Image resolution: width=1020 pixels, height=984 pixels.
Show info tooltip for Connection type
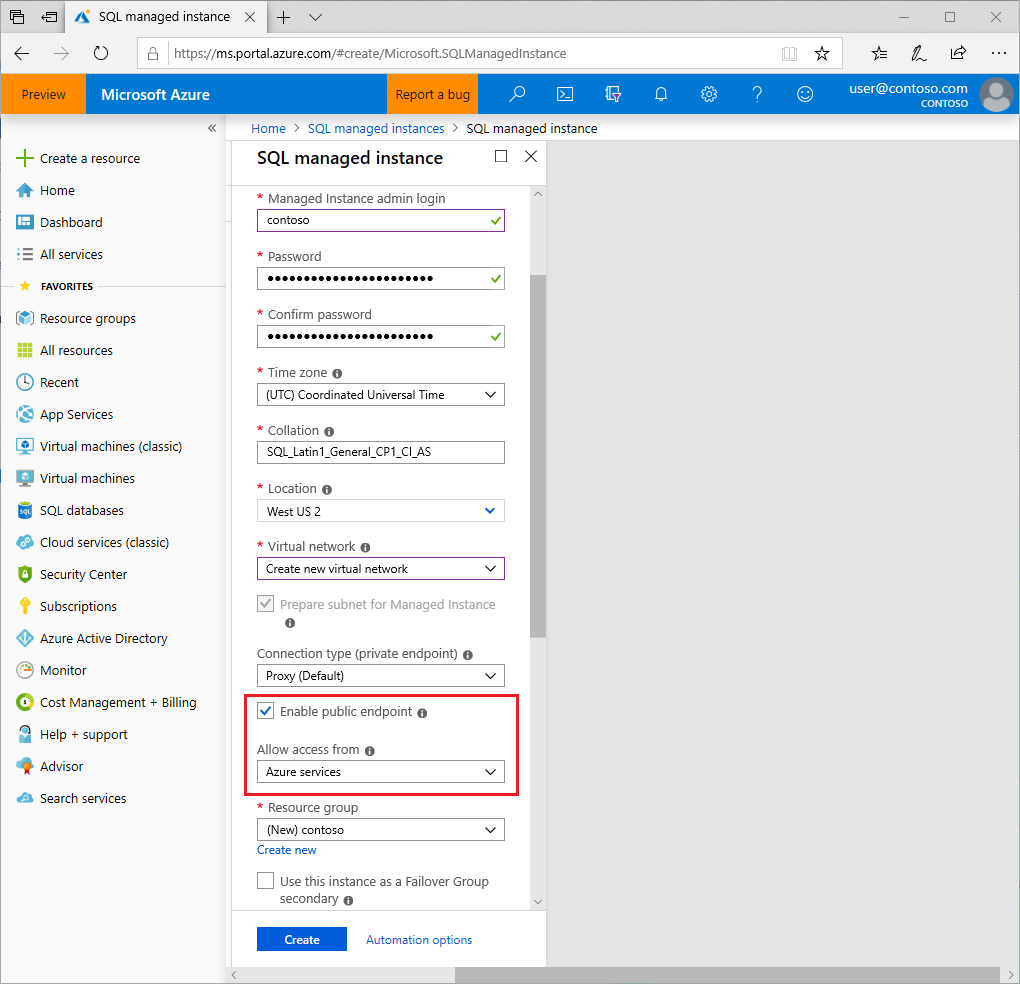468,655
